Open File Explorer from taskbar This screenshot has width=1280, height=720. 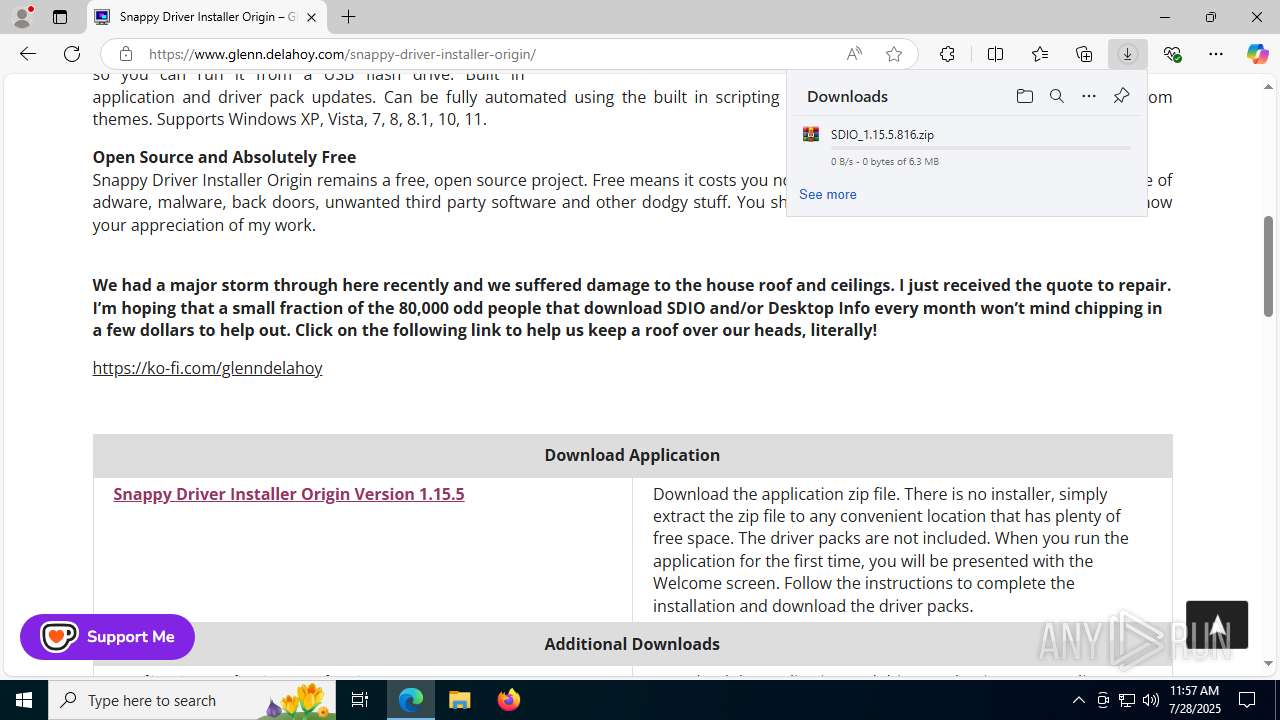pos(459,700)
